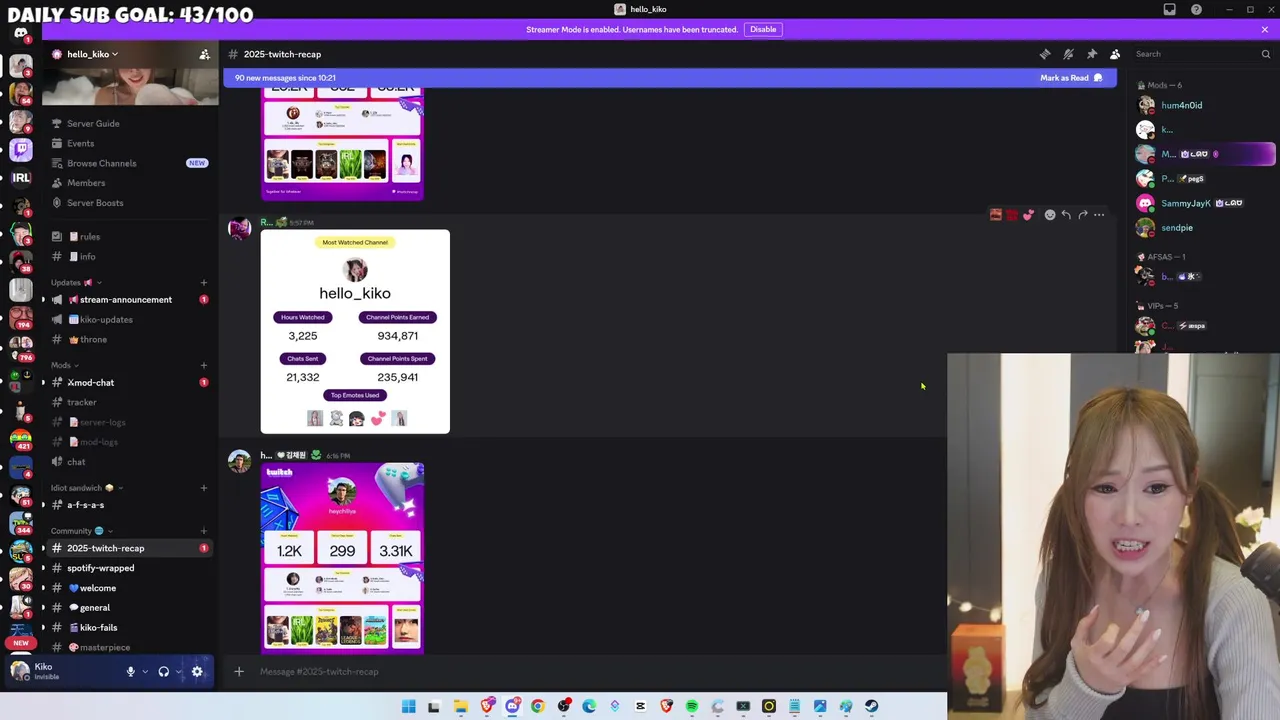Open the Discord inbox icon

click(1169, 9)
